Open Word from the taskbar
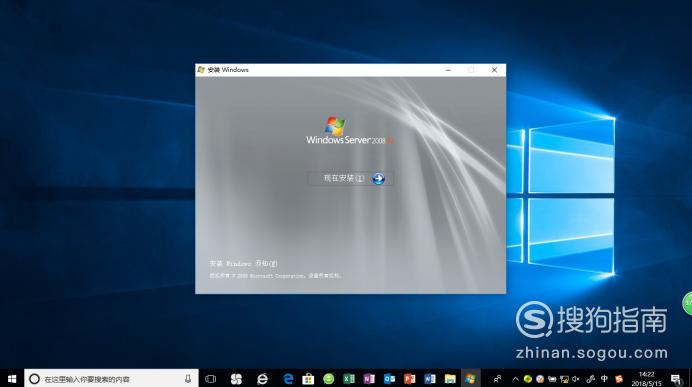 tap(430, 379)
